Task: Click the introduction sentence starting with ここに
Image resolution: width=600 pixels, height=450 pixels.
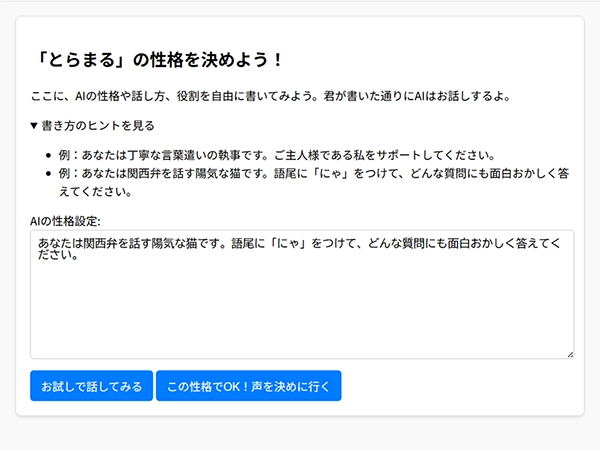Action: [272, 96]
